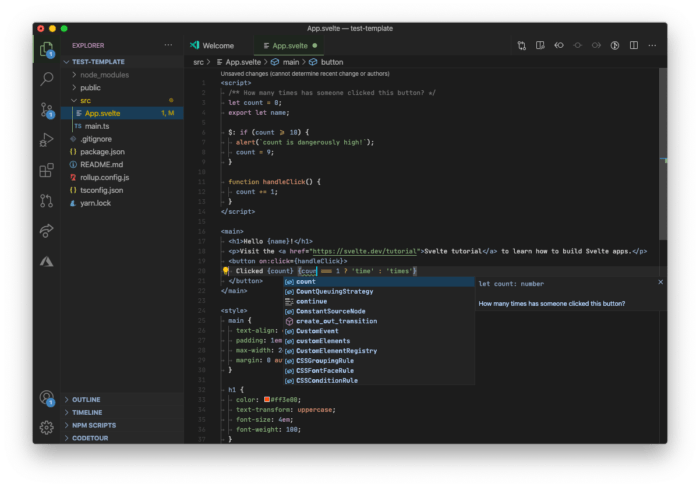The image size is (700, 487).
Task: Select the App.svelte editor tab
Action: 288,45
